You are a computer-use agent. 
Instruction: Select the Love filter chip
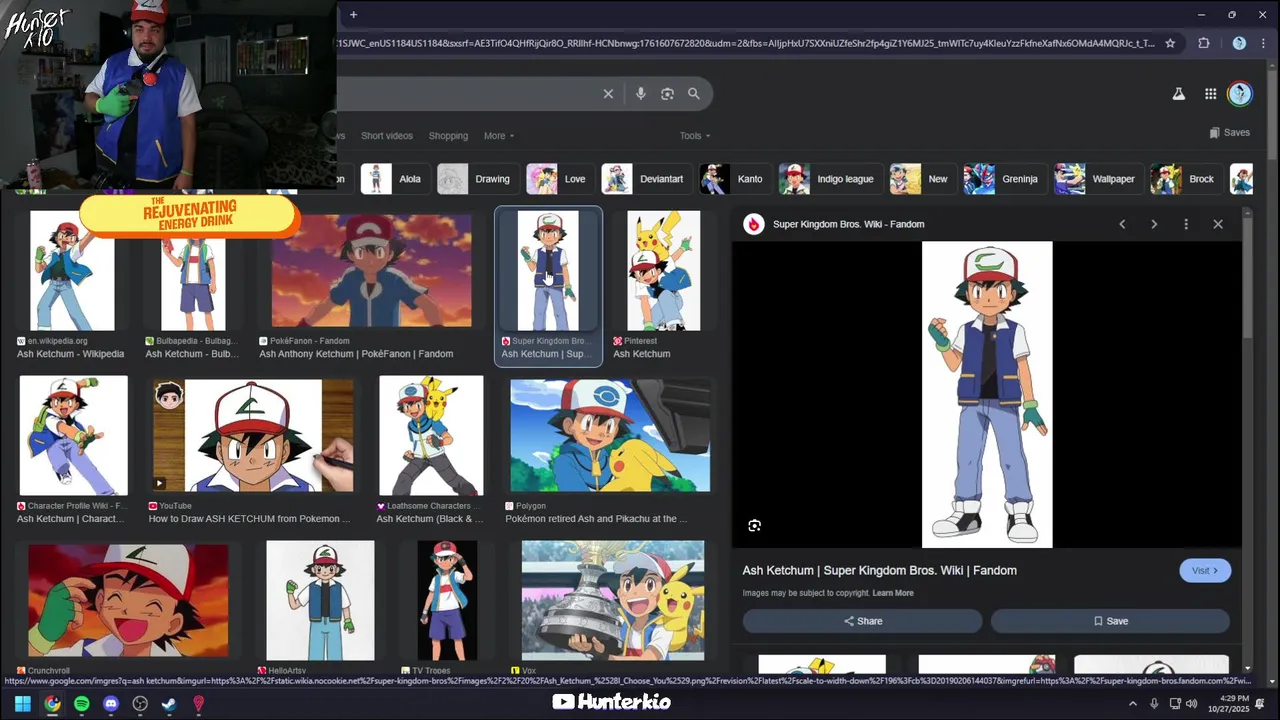(560, 179)
